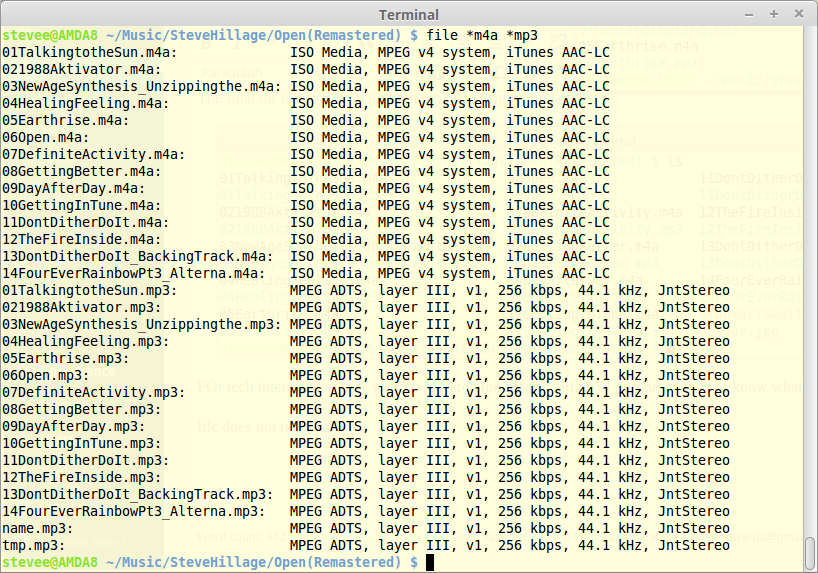This screenshot has width=818, height=573.
Task: Click the filename 03NewAgeSynthesis_Unzippingthe.m4a
Action: tap(139, 86)
